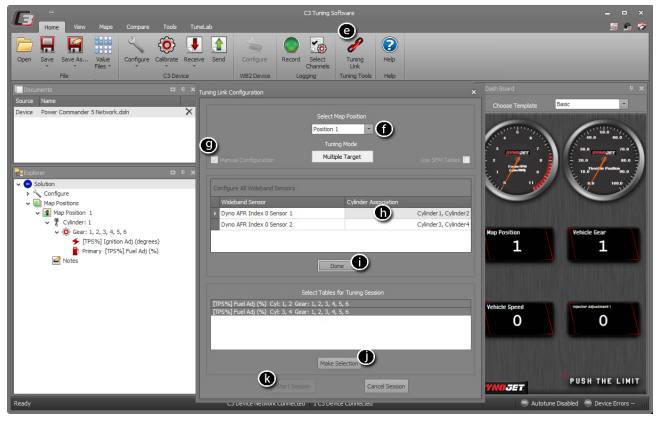Open a file with the Open icon
The height and width of the screenshot is (422, 672).
tap(24, 45)
